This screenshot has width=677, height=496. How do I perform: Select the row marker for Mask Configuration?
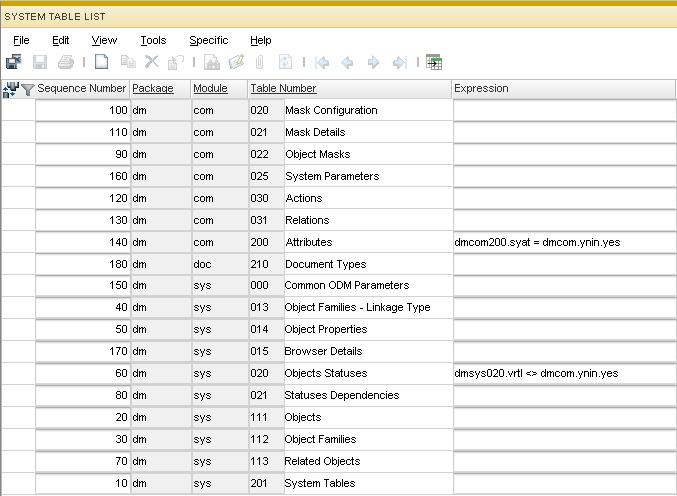(18, 110)
